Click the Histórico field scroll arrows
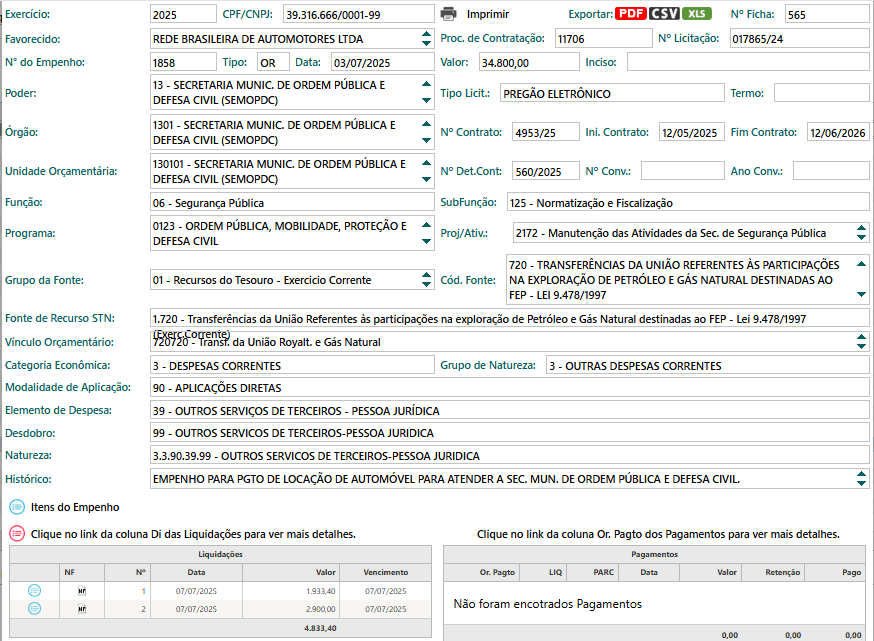The width and height of the screenshot is (874, 641). point(862,479)
